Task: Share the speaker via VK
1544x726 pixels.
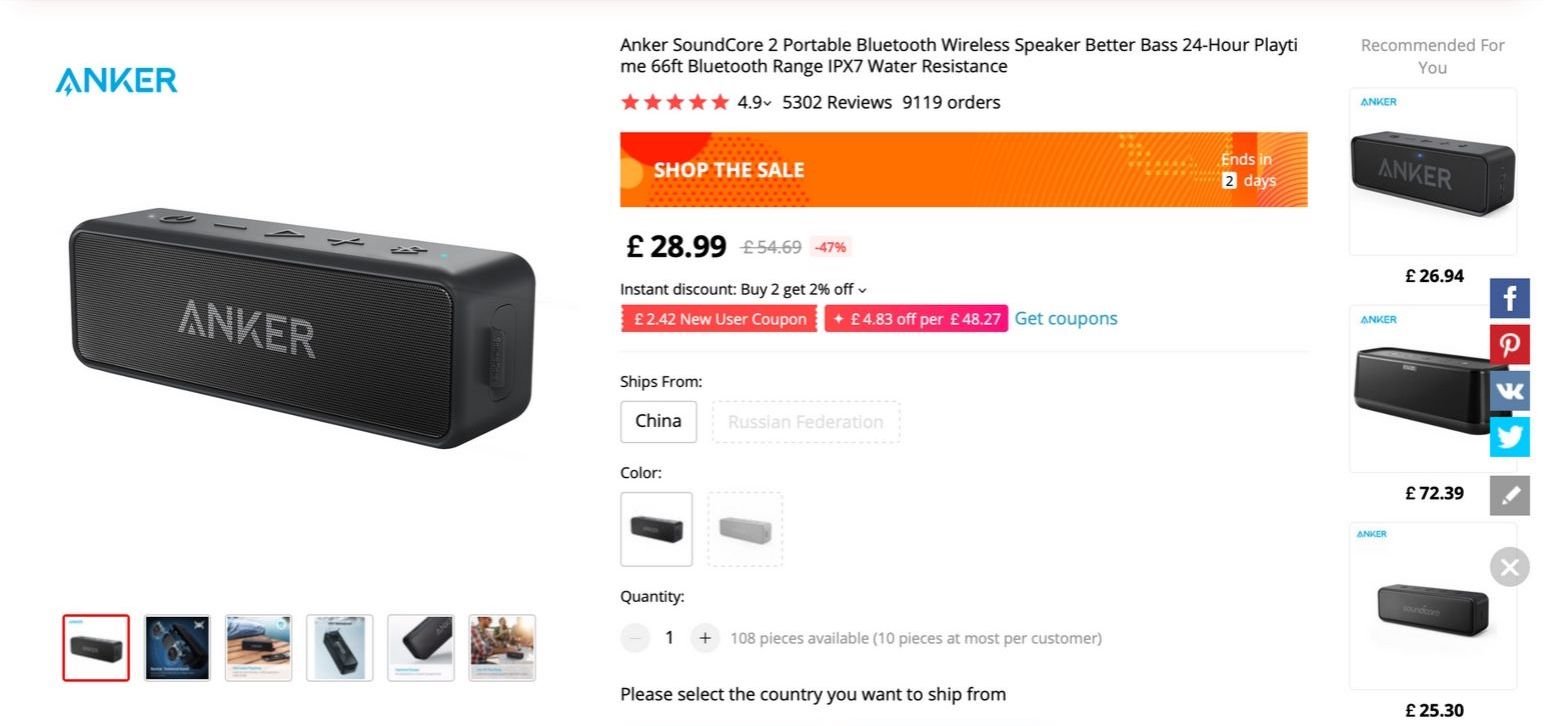Action: 1509,390
